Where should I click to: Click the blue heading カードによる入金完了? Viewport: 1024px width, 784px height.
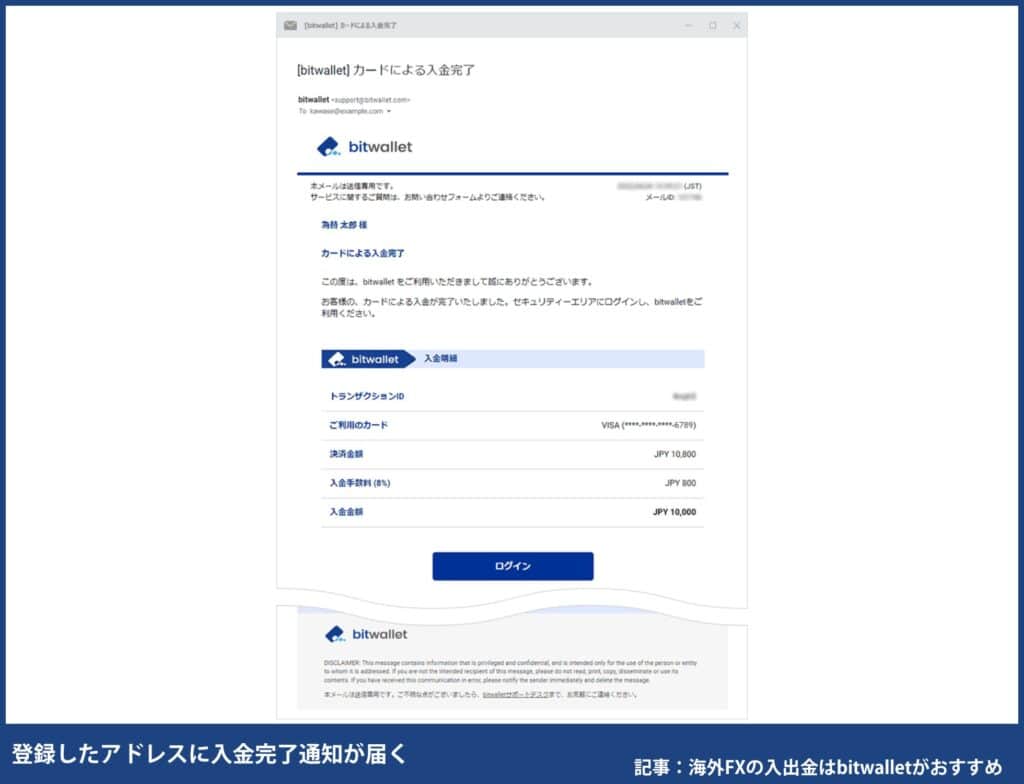pos(362,253)
